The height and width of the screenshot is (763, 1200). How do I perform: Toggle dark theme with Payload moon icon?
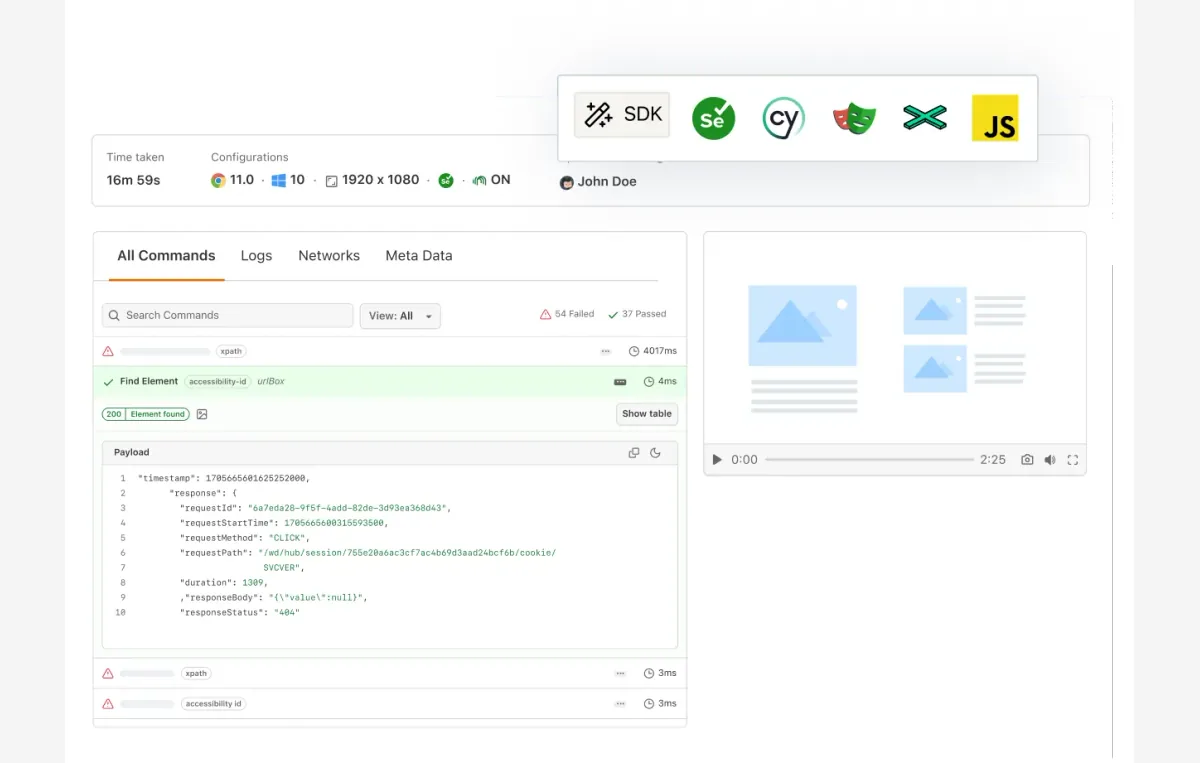click(x=656, y=453)
